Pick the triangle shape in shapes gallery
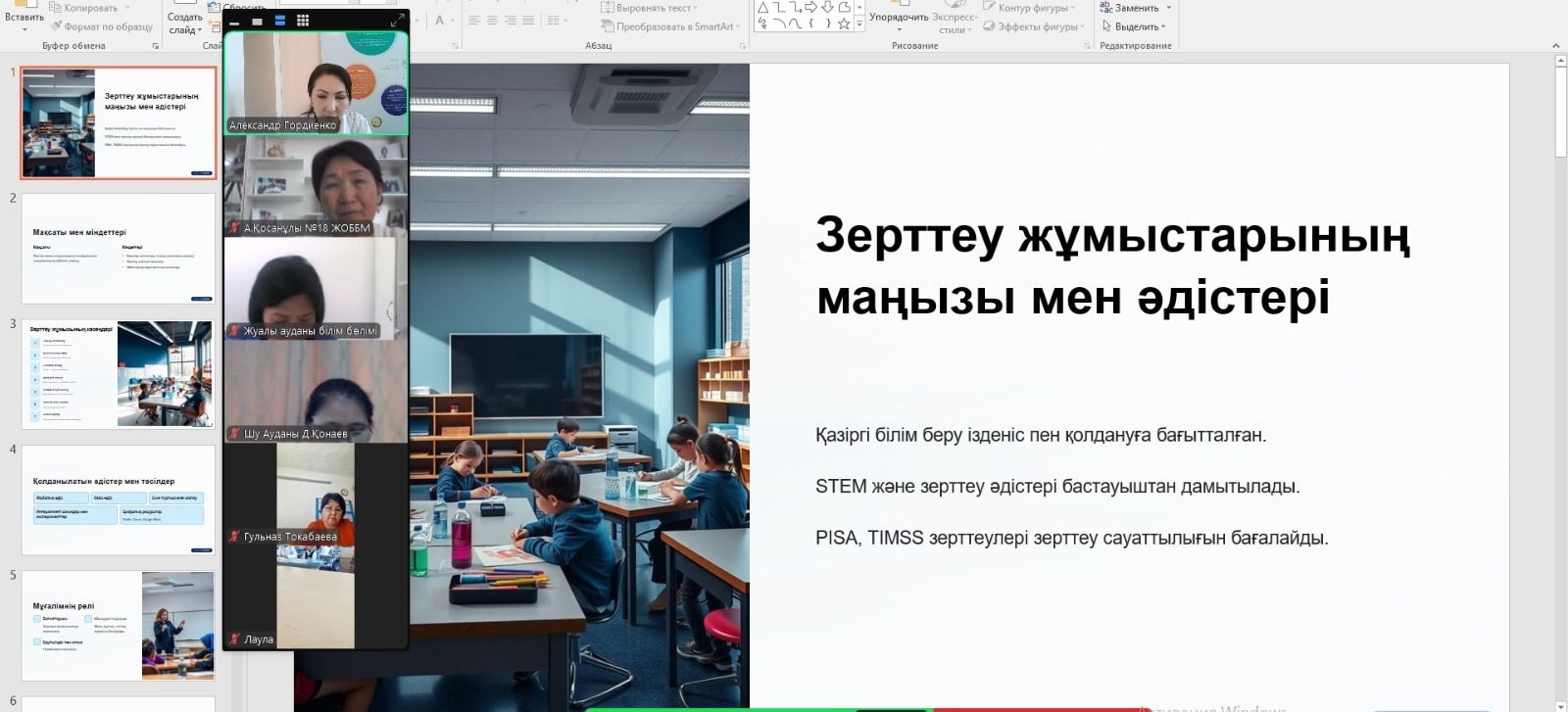Screen dimensions: 1568x712 click(762, 8)
